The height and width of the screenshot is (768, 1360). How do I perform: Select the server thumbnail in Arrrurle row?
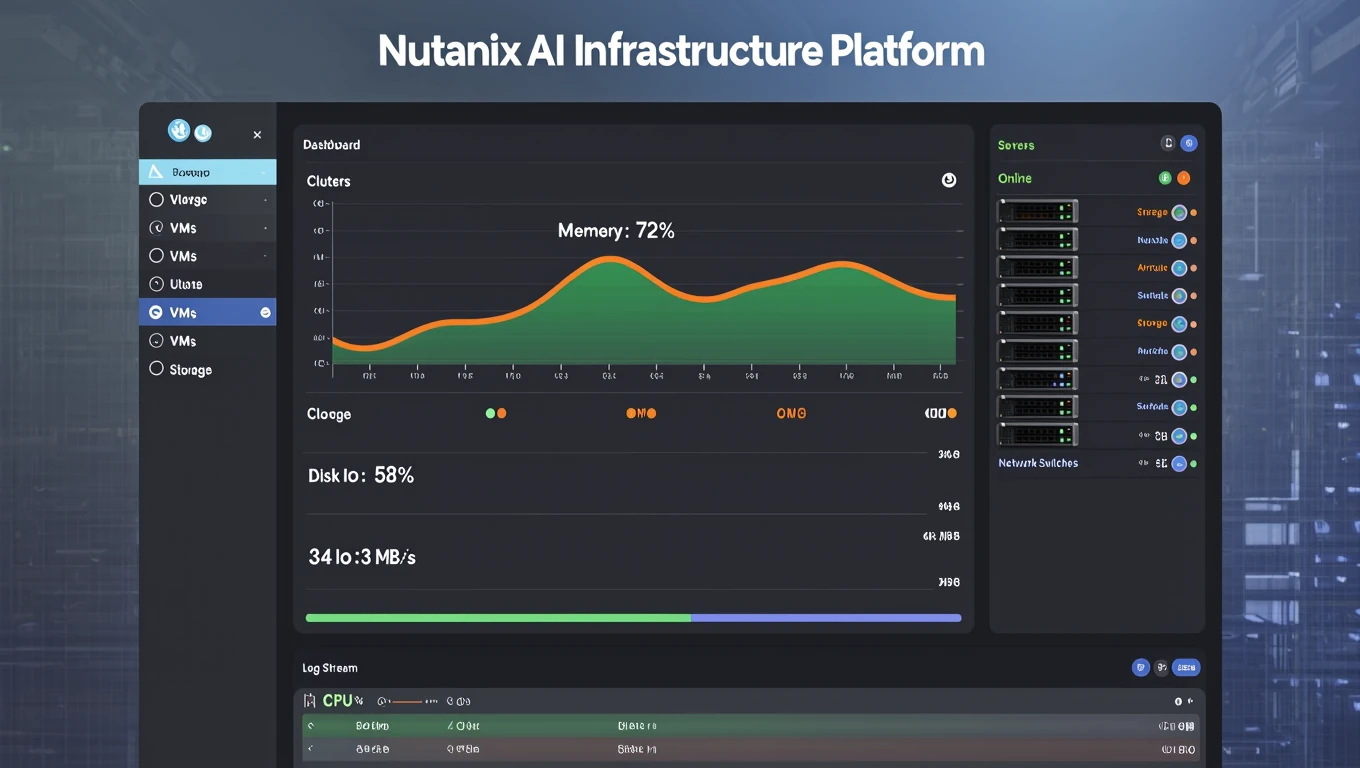[1038, 267]
